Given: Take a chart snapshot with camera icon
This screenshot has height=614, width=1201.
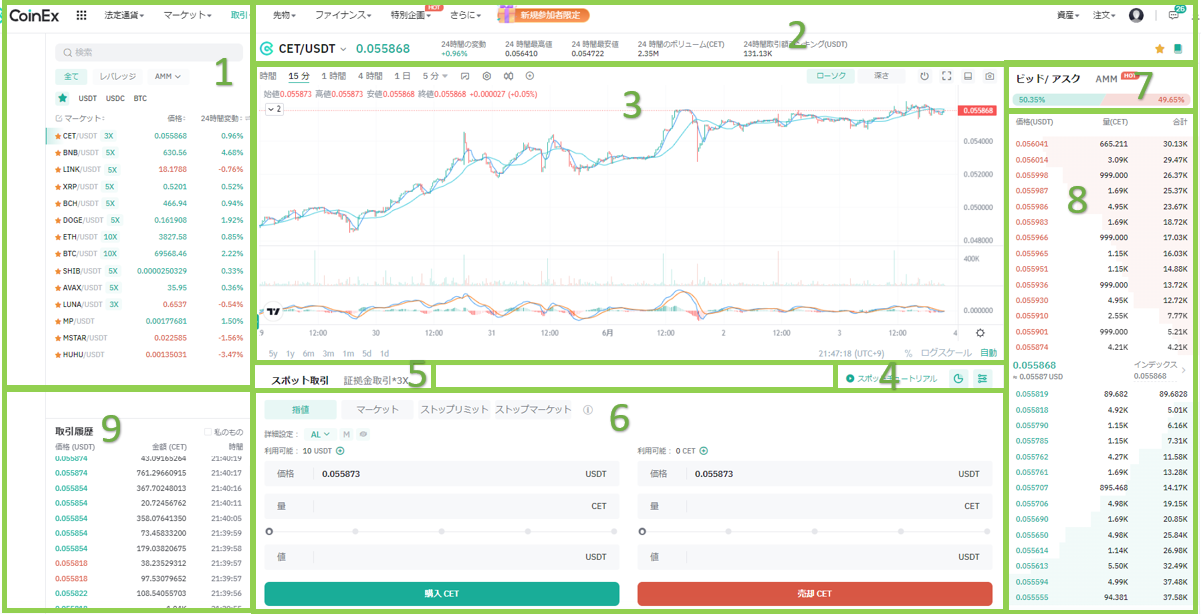Looking at the screenshot, I should (990, 76).
